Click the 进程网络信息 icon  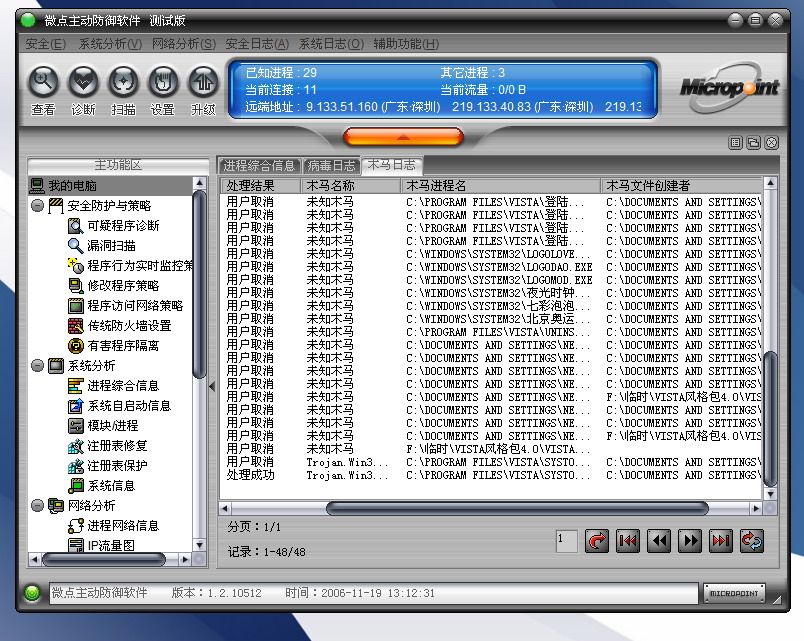tap(75, 526)
